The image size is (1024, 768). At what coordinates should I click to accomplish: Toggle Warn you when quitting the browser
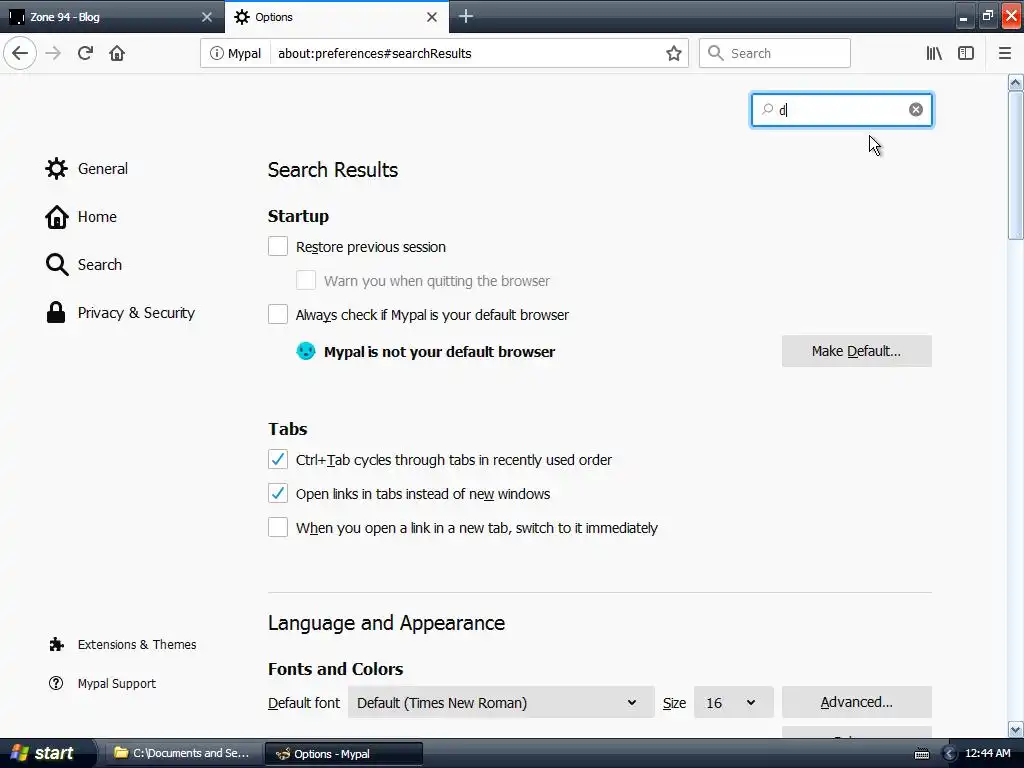click(x=306, y=281)
